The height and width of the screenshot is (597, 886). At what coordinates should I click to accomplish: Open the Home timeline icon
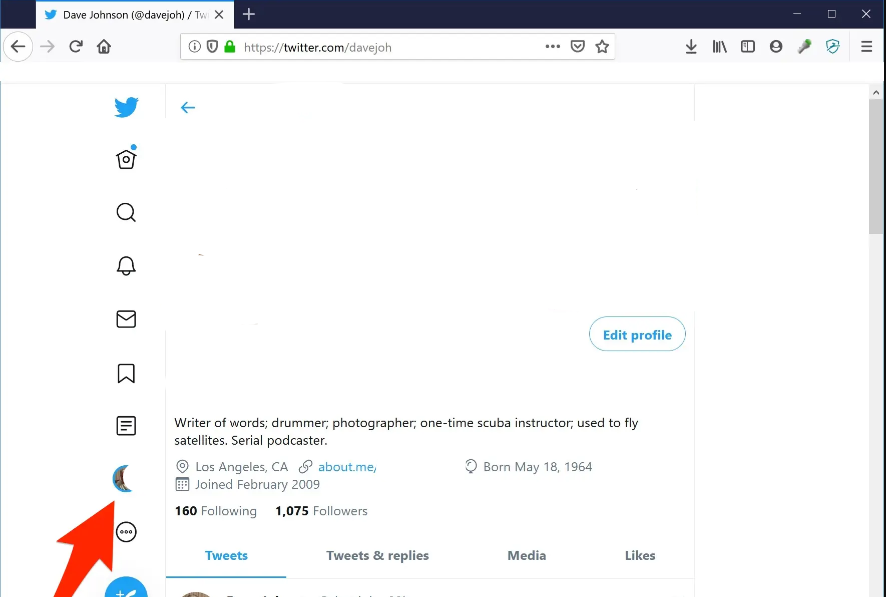126,158
